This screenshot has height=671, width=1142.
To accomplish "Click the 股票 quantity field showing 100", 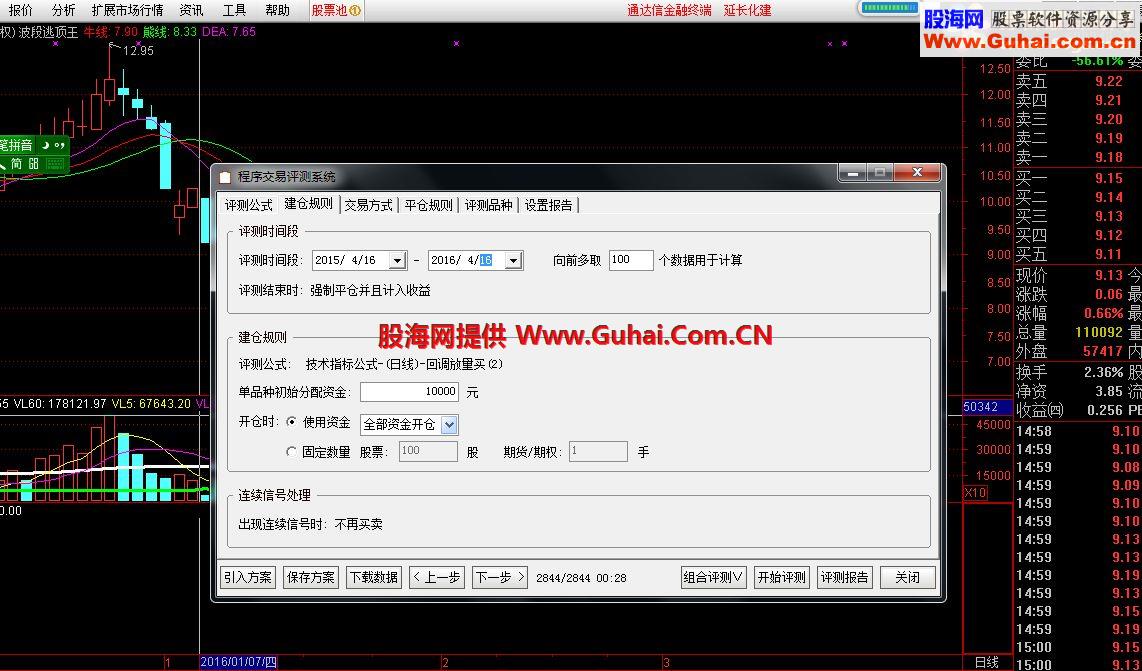I will pos(428,452).
